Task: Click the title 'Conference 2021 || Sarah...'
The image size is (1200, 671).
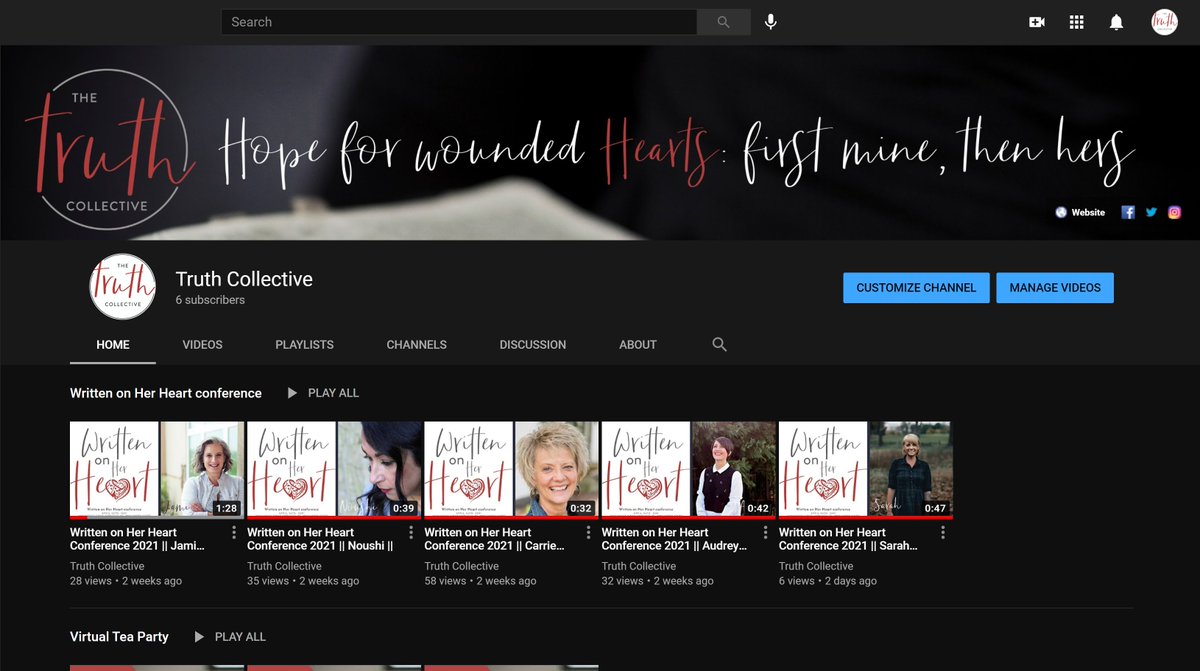Action: [848, 546]
